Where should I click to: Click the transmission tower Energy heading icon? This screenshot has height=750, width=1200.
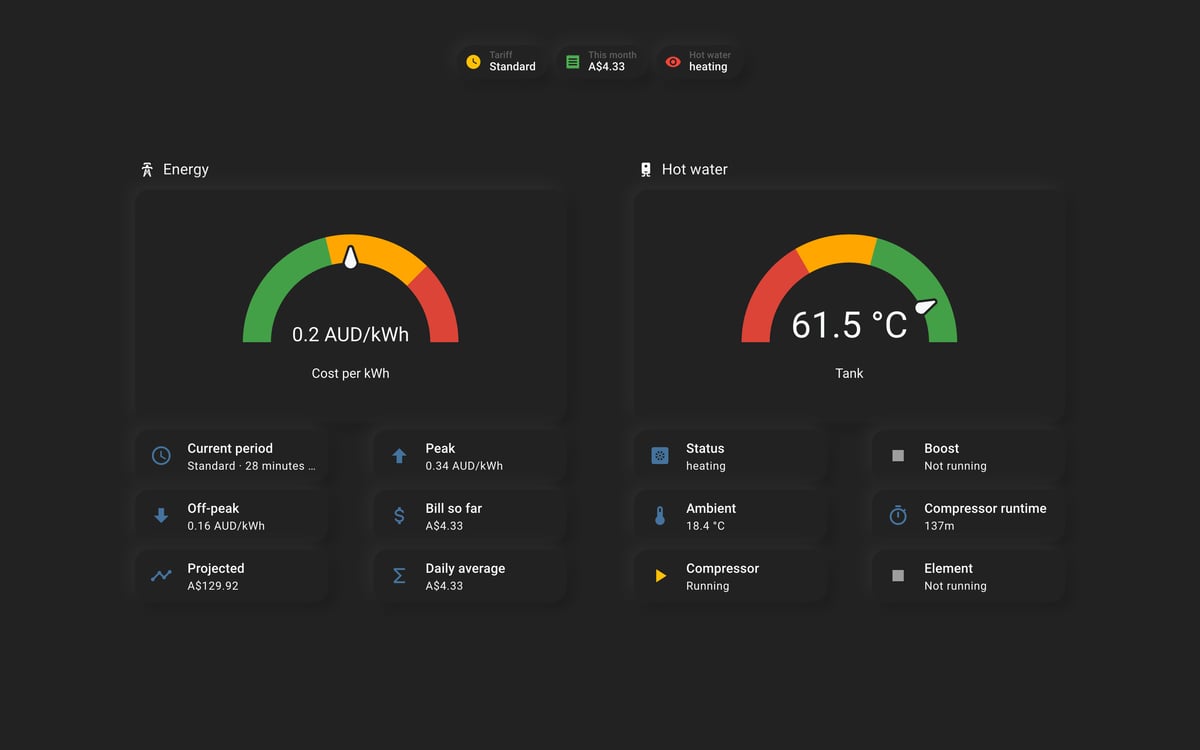[147, 169]
